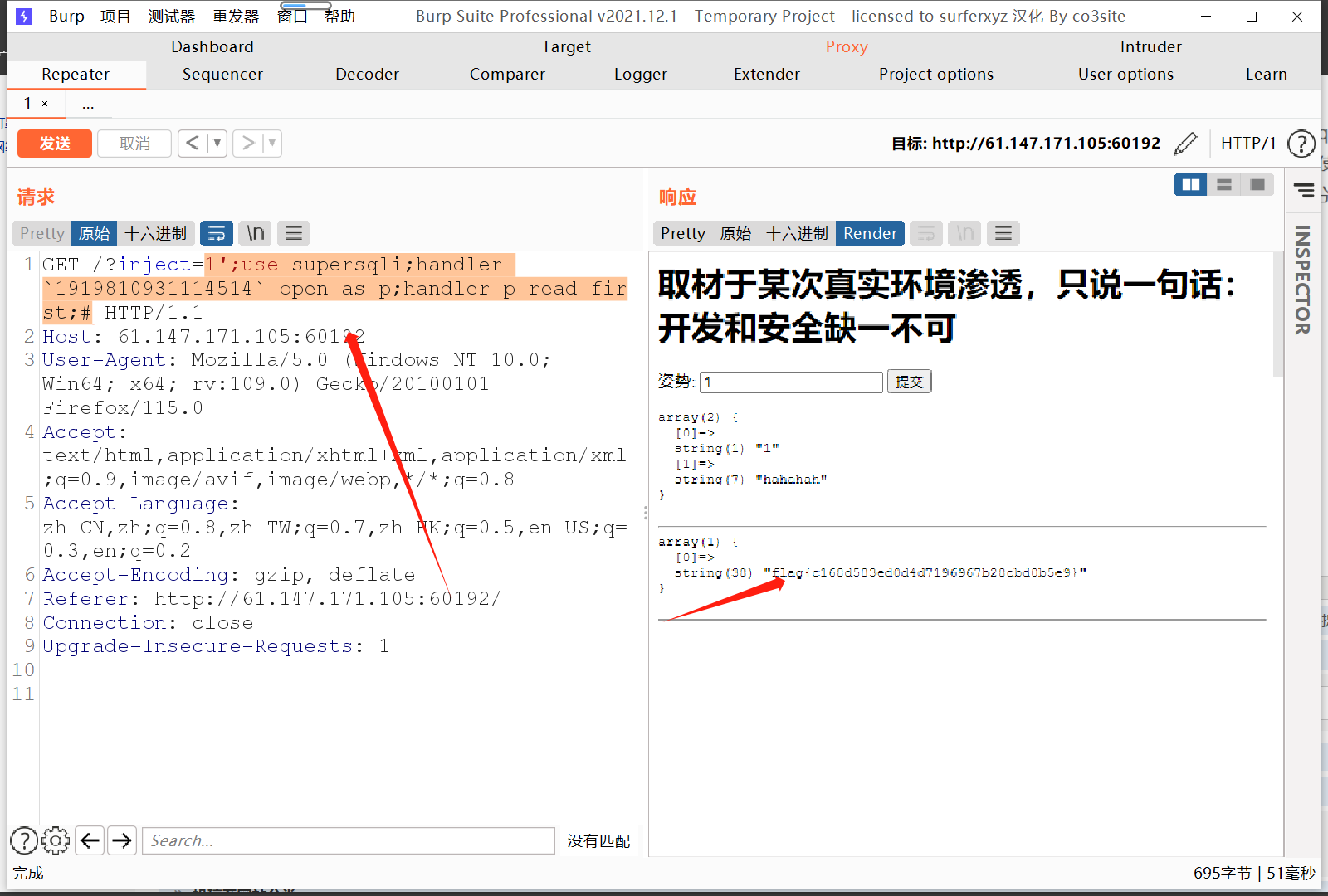Select the Repeater tab
Viewport: 1328px width, 896px height.
[76, 75]
